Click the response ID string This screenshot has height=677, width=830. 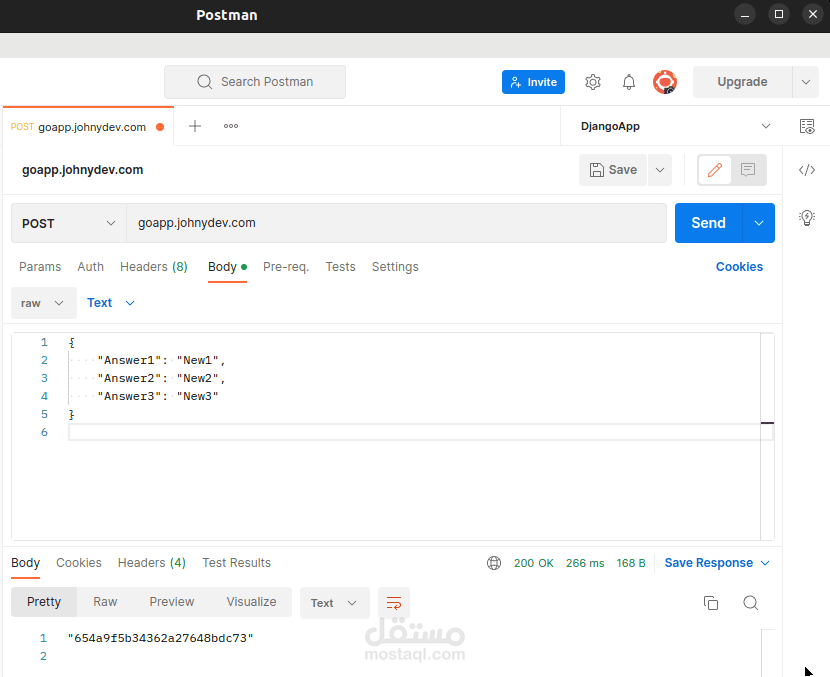[160, 638]
